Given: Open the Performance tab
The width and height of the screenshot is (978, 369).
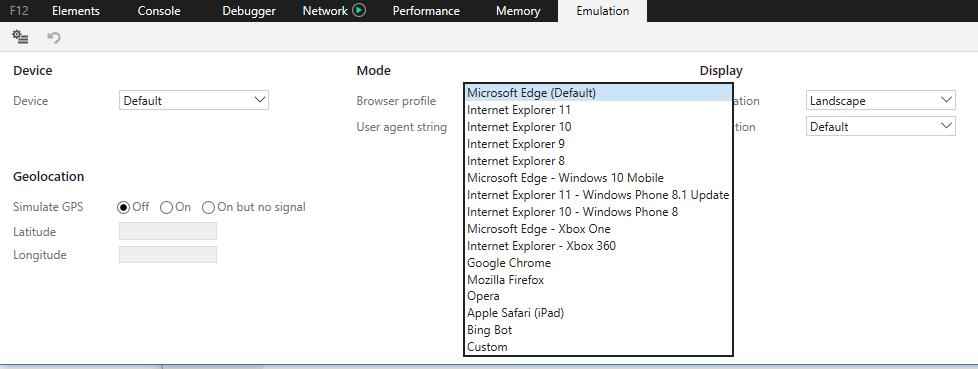Looking at the screenshot, I should click(x=426, y=11).
